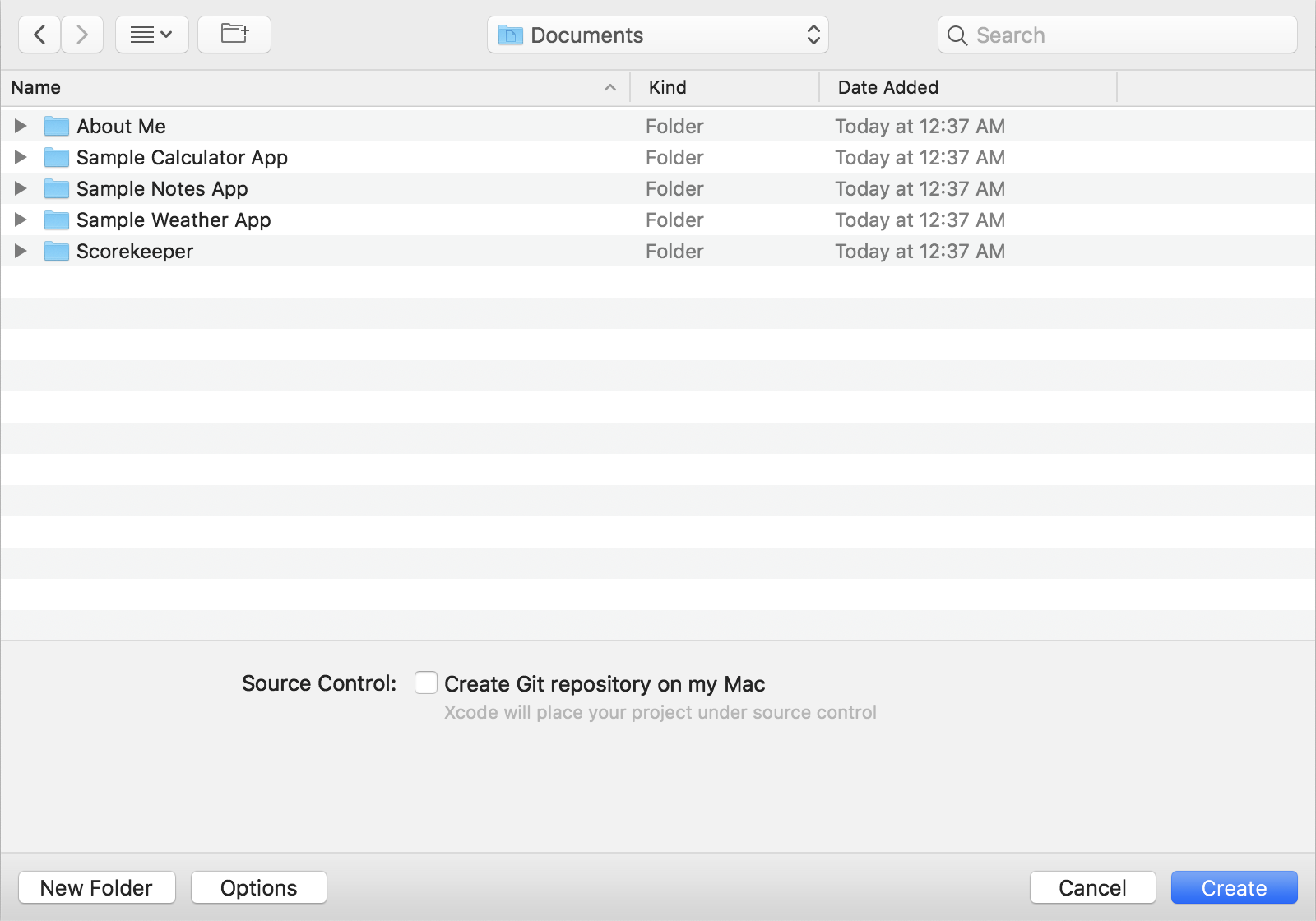Click the search magnifier icon
The height and width of the screenshot is (921, 1316).
coord(957,35)
